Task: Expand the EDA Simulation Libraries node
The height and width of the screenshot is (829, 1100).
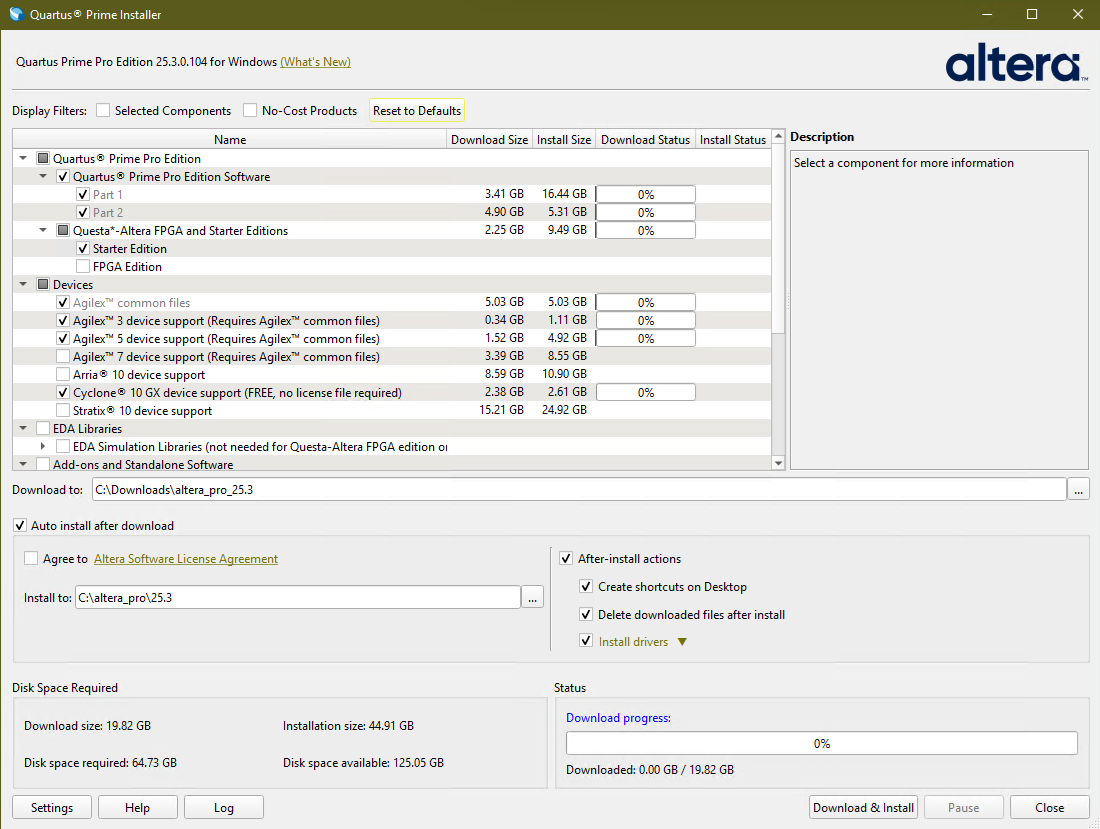Action: (43, 447)
